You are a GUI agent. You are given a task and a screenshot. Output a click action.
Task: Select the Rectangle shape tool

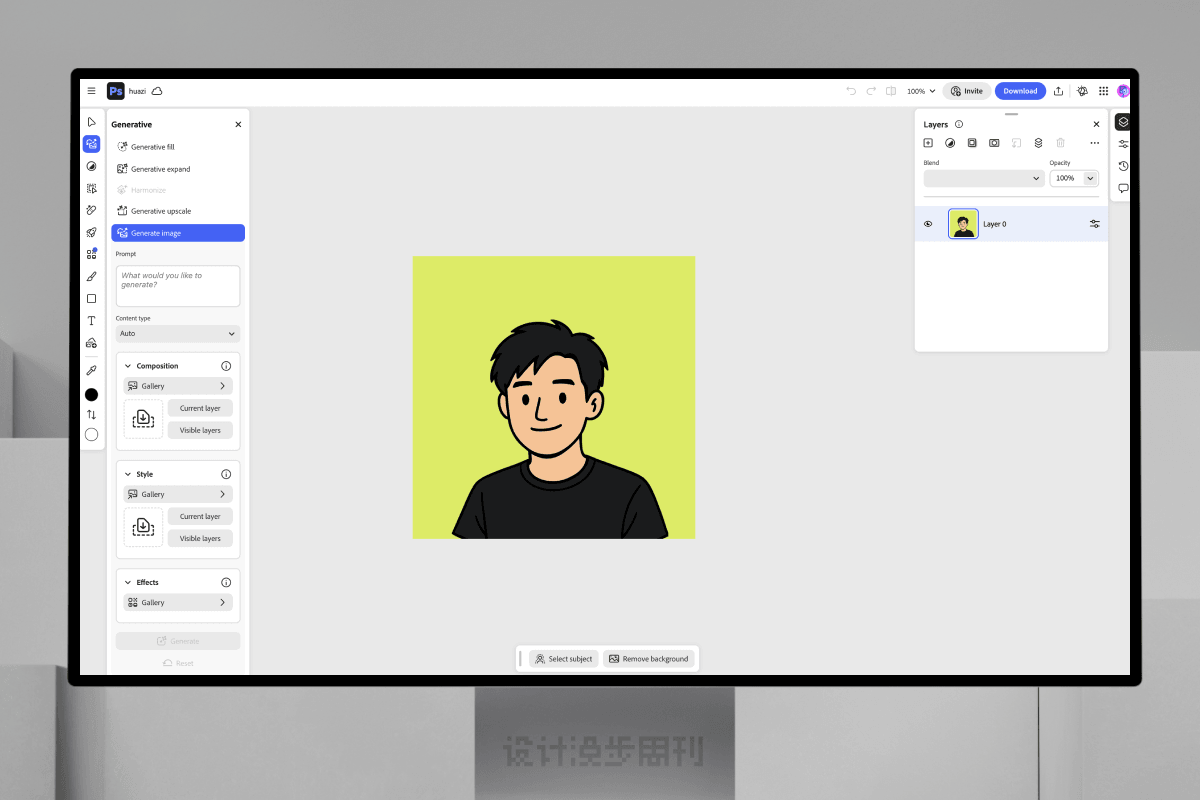[92, 299]
